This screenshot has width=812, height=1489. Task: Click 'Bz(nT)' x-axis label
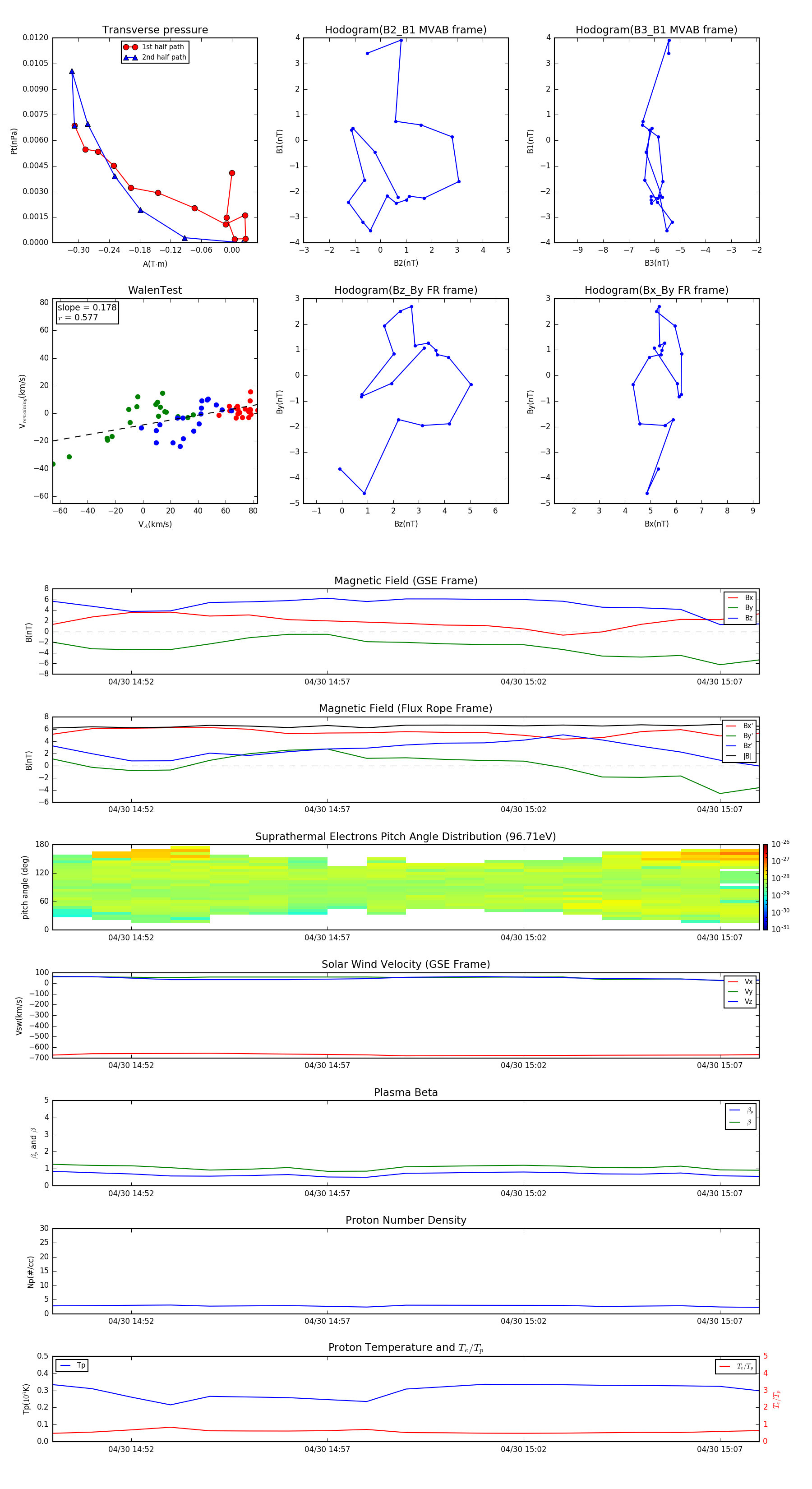[406, 524]
